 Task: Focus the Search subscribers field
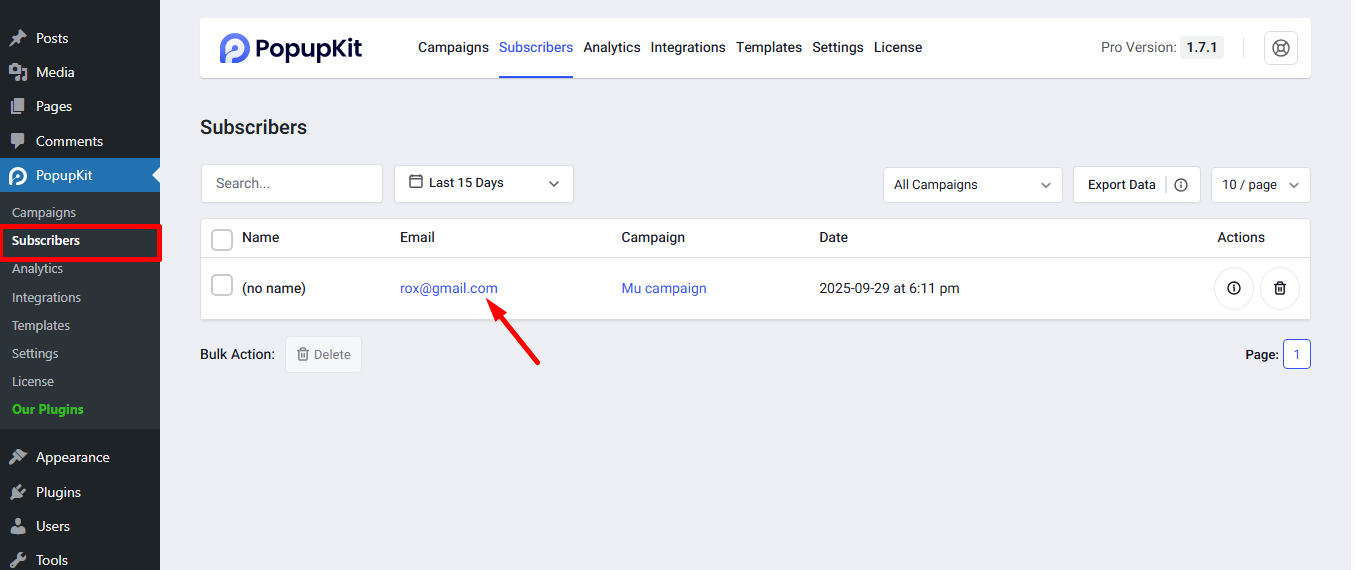[x=292, y=184]
